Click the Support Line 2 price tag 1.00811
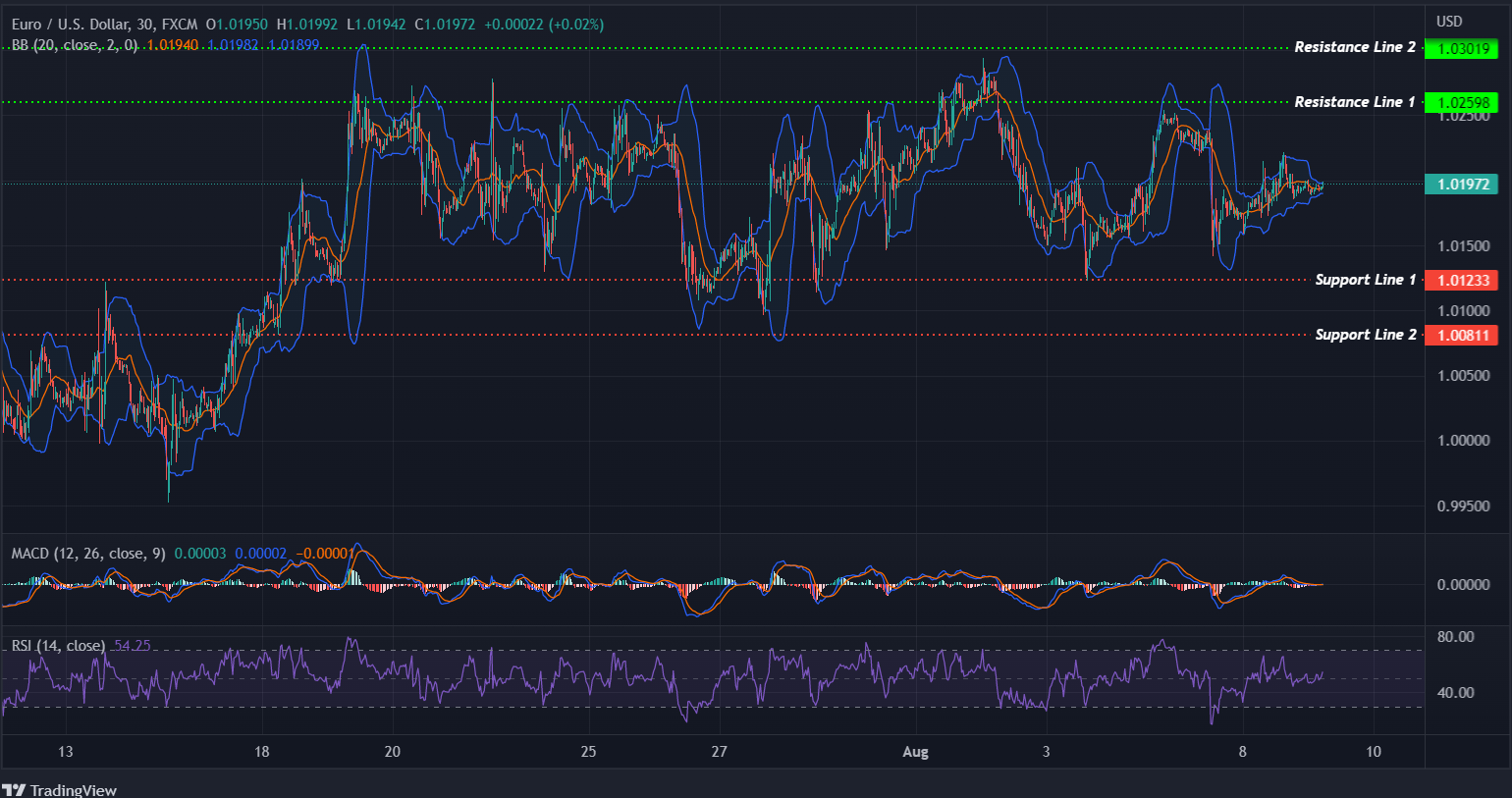1512x798 pixels. tap(1462, 335)
